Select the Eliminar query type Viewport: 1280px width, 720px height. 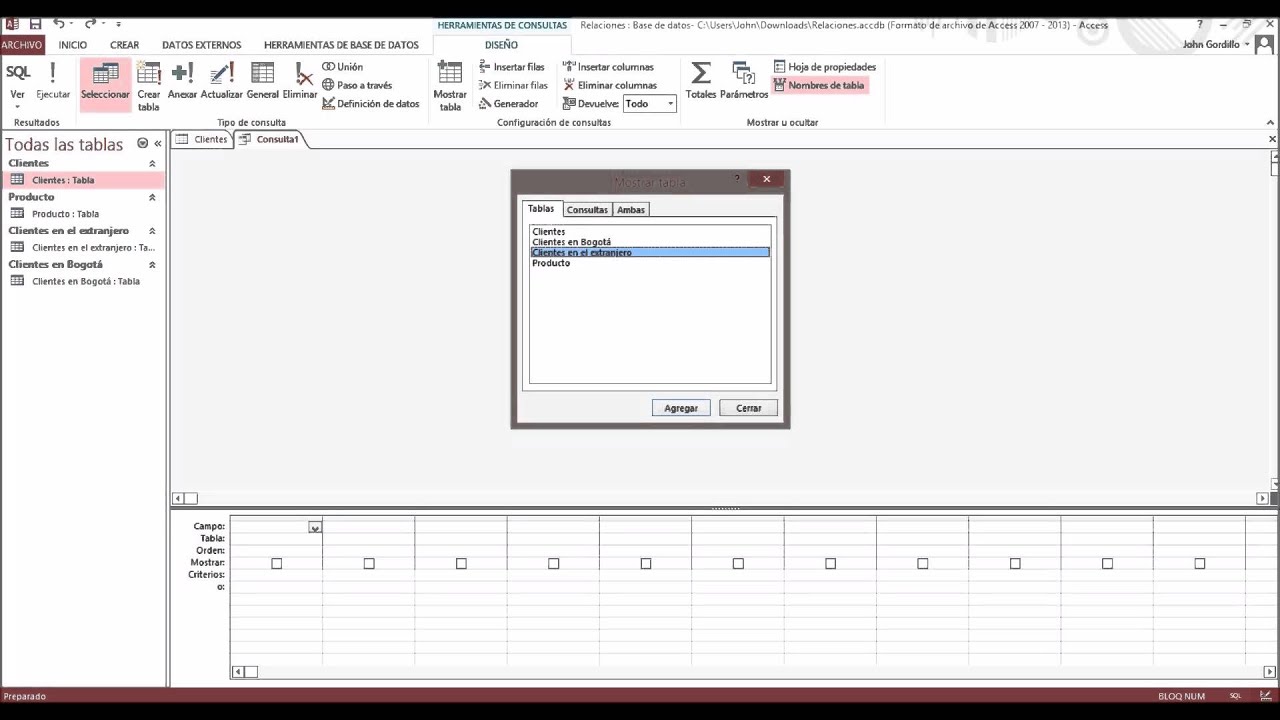pyautogui.click(x=300, y=81)
